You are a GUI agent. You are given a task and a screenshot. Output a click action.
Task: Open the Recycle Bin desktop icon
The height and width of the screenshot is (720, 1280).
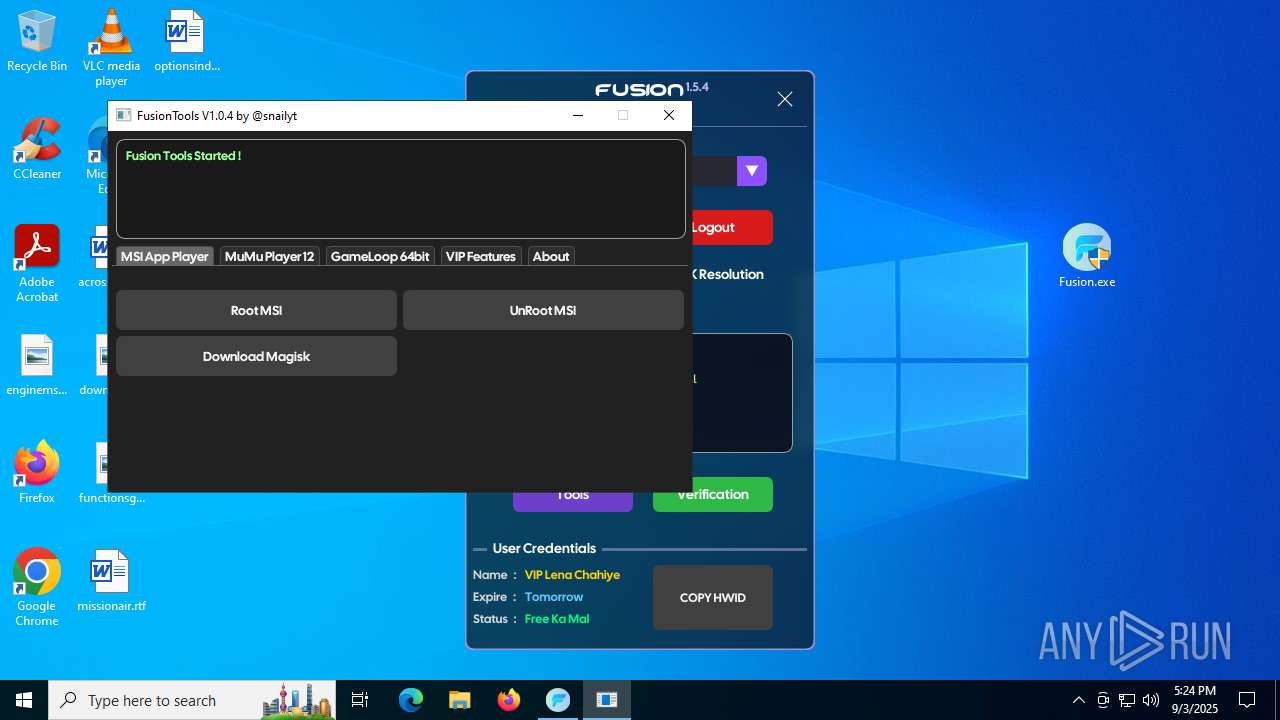click(37, 41)
